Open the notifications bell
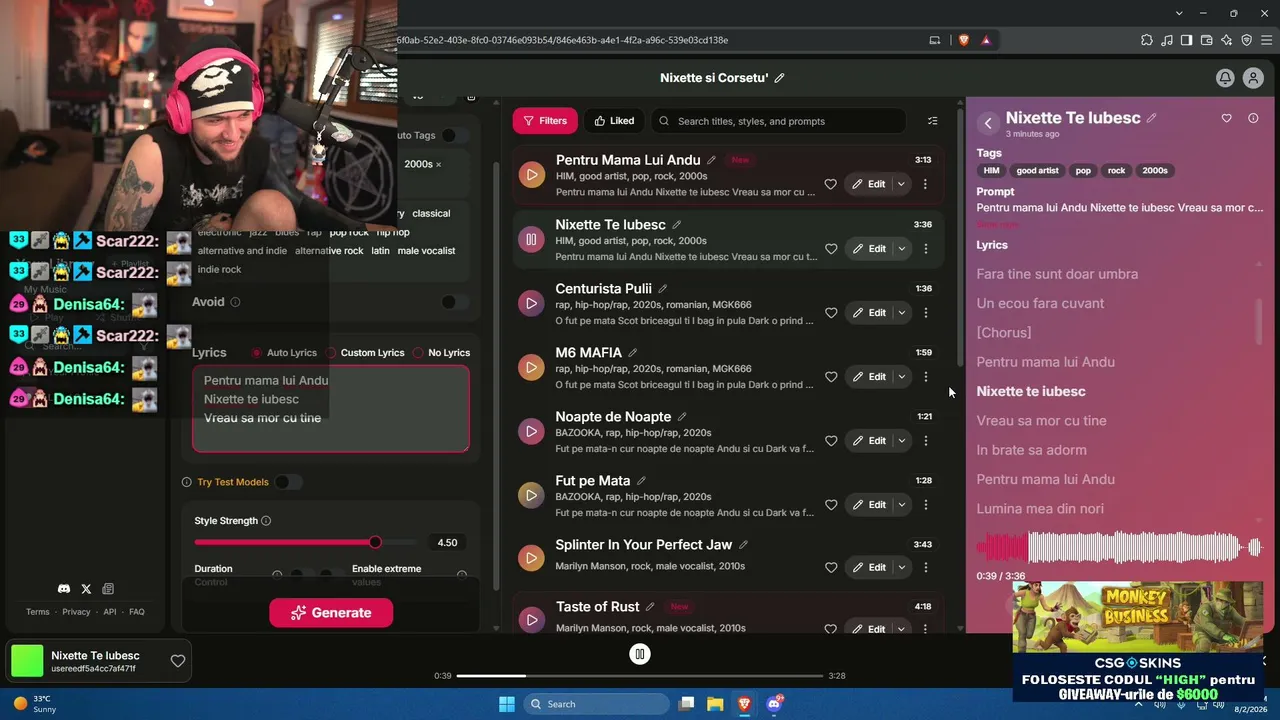The height and width of the screenshot is (720, 1280). (1224, 78)
